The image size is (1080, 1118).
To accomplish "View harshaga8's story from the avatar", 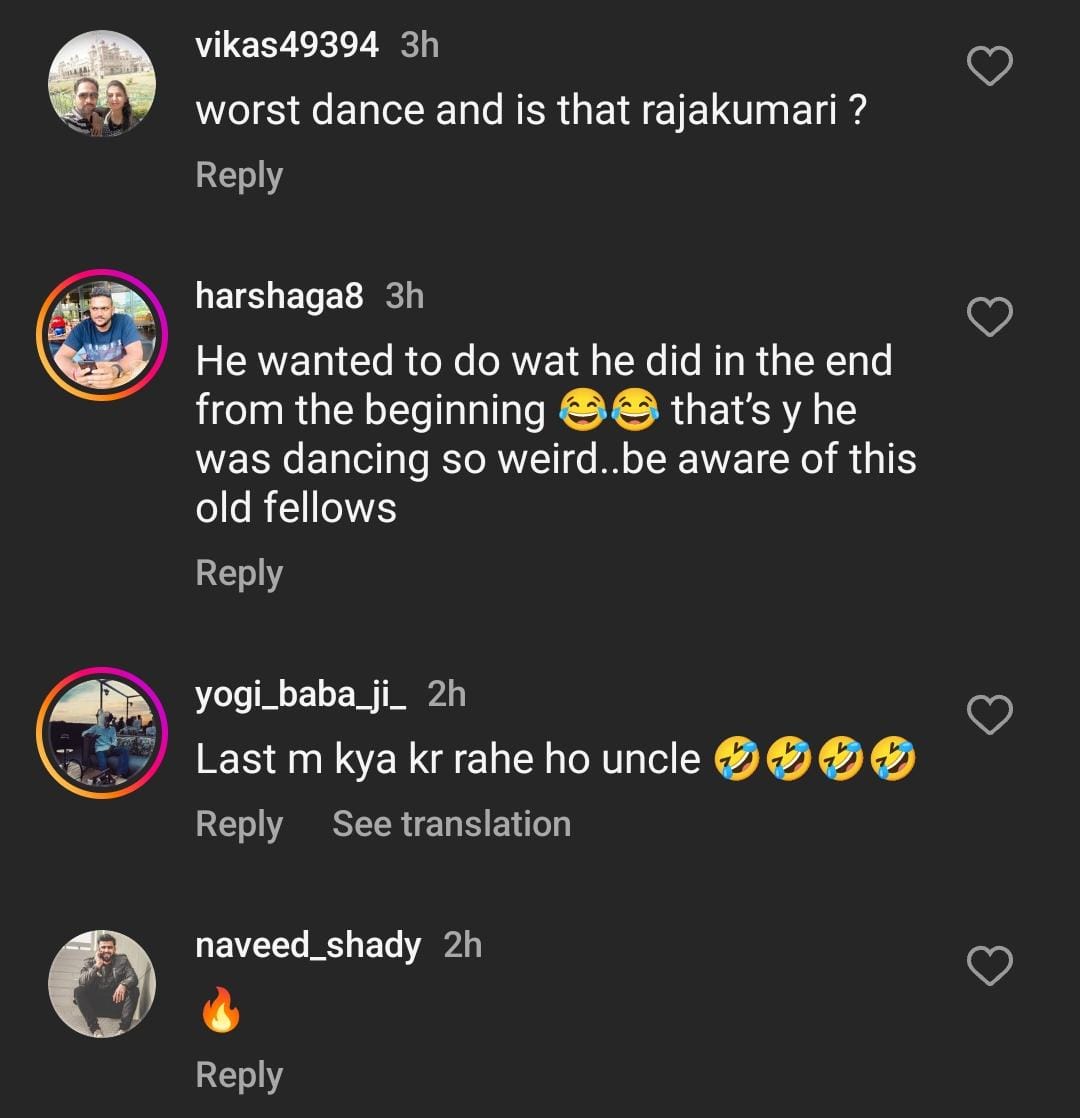I will (x=102, y=334).
